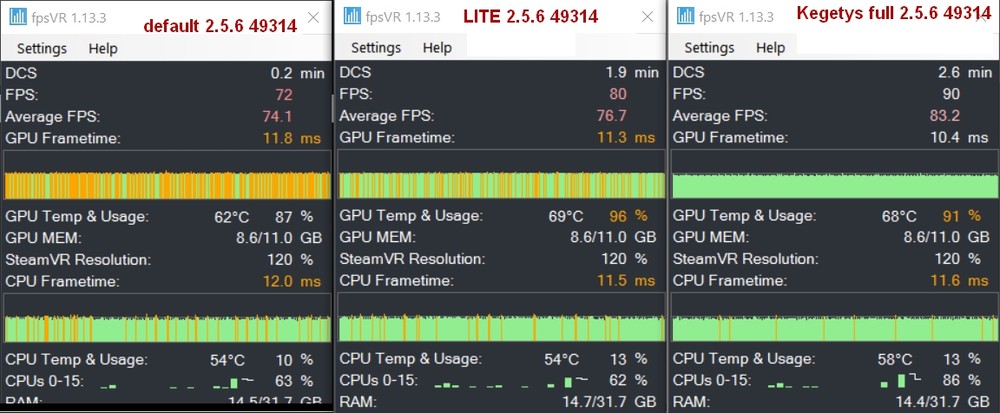Close the default 2.5.6 fpsVR window
1000x413 pixels.
314,17
